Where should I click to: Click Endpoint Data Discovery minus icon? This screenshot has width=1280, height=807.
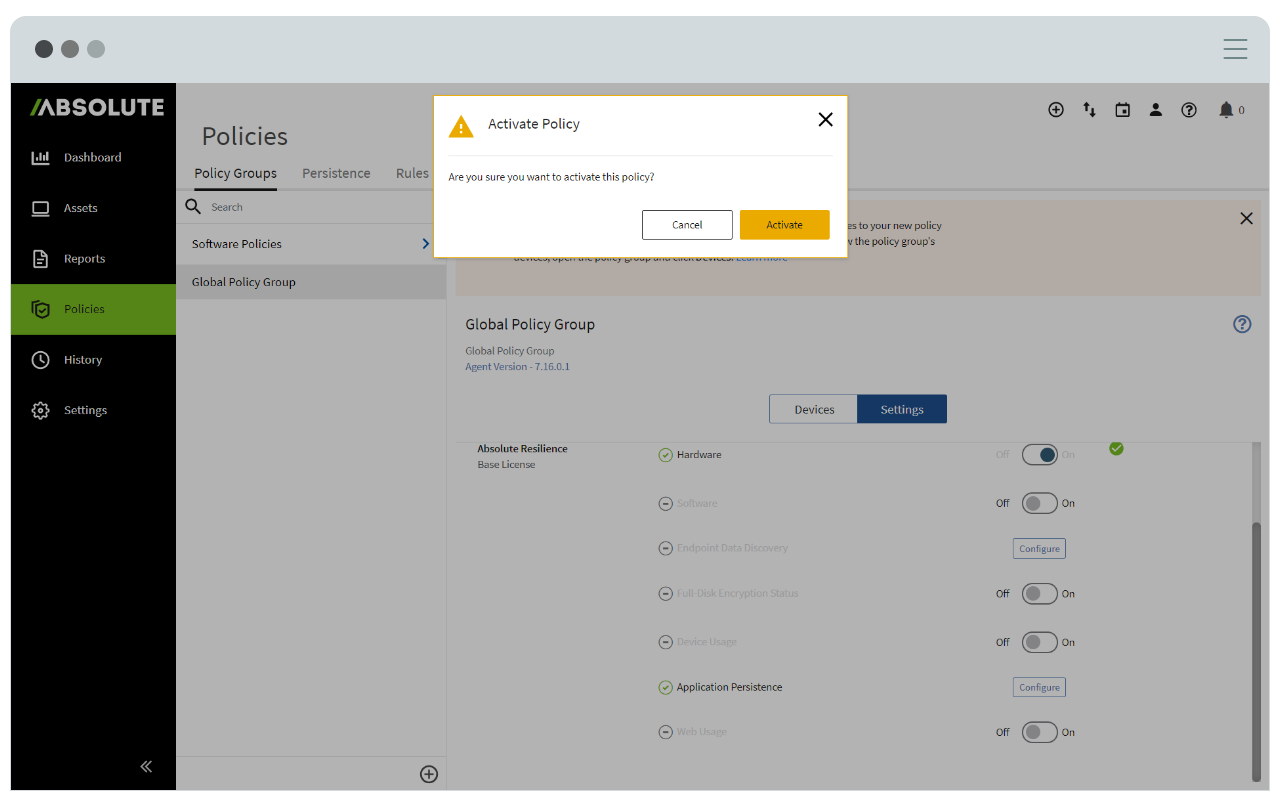coord(665,549)
